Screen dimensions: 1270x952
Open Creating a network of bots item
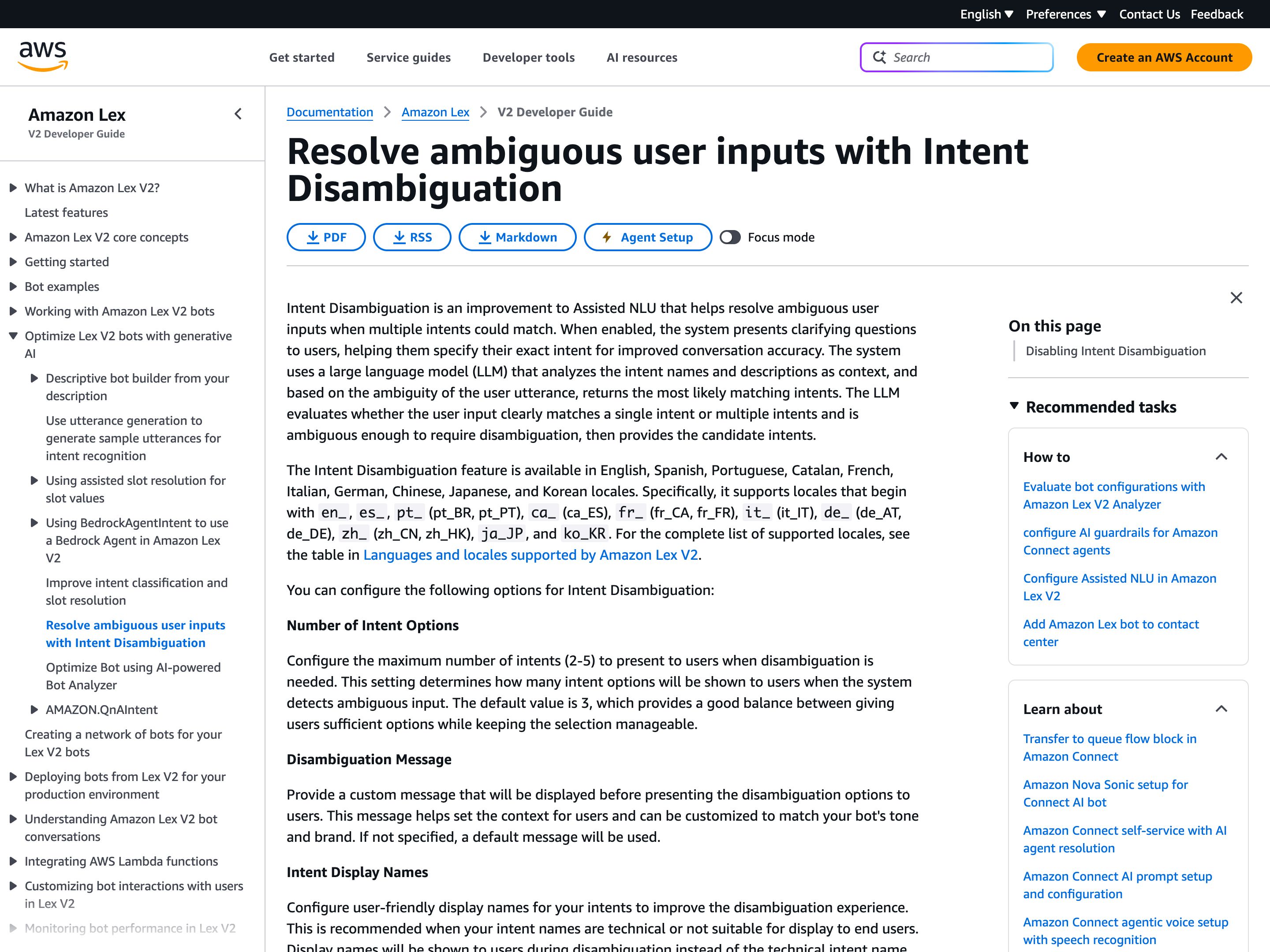coord(123,743)
